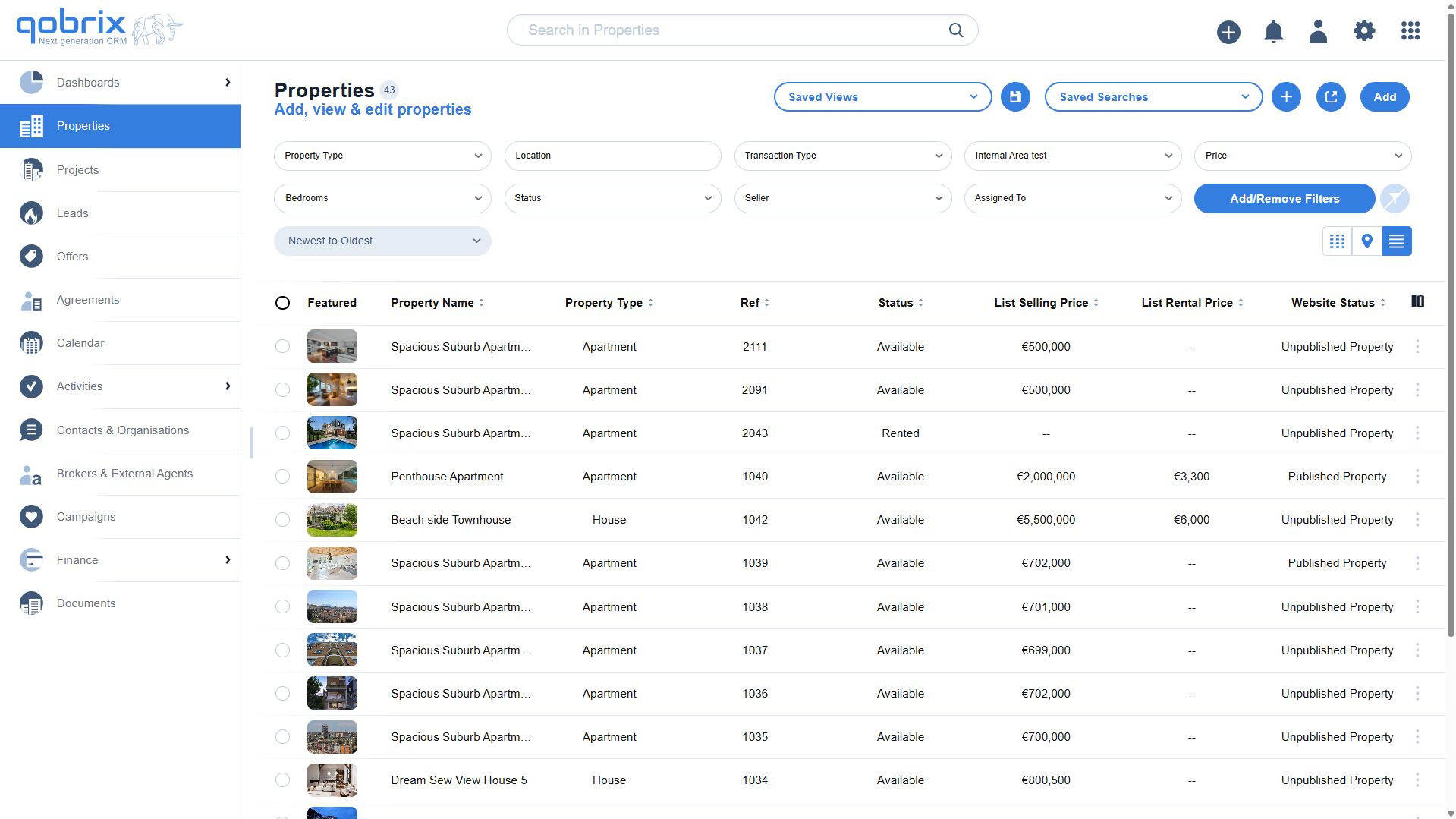Toggle the select-all properties checkbox
This screenshot has height=819, width=1456.
(x=282, y=303)
